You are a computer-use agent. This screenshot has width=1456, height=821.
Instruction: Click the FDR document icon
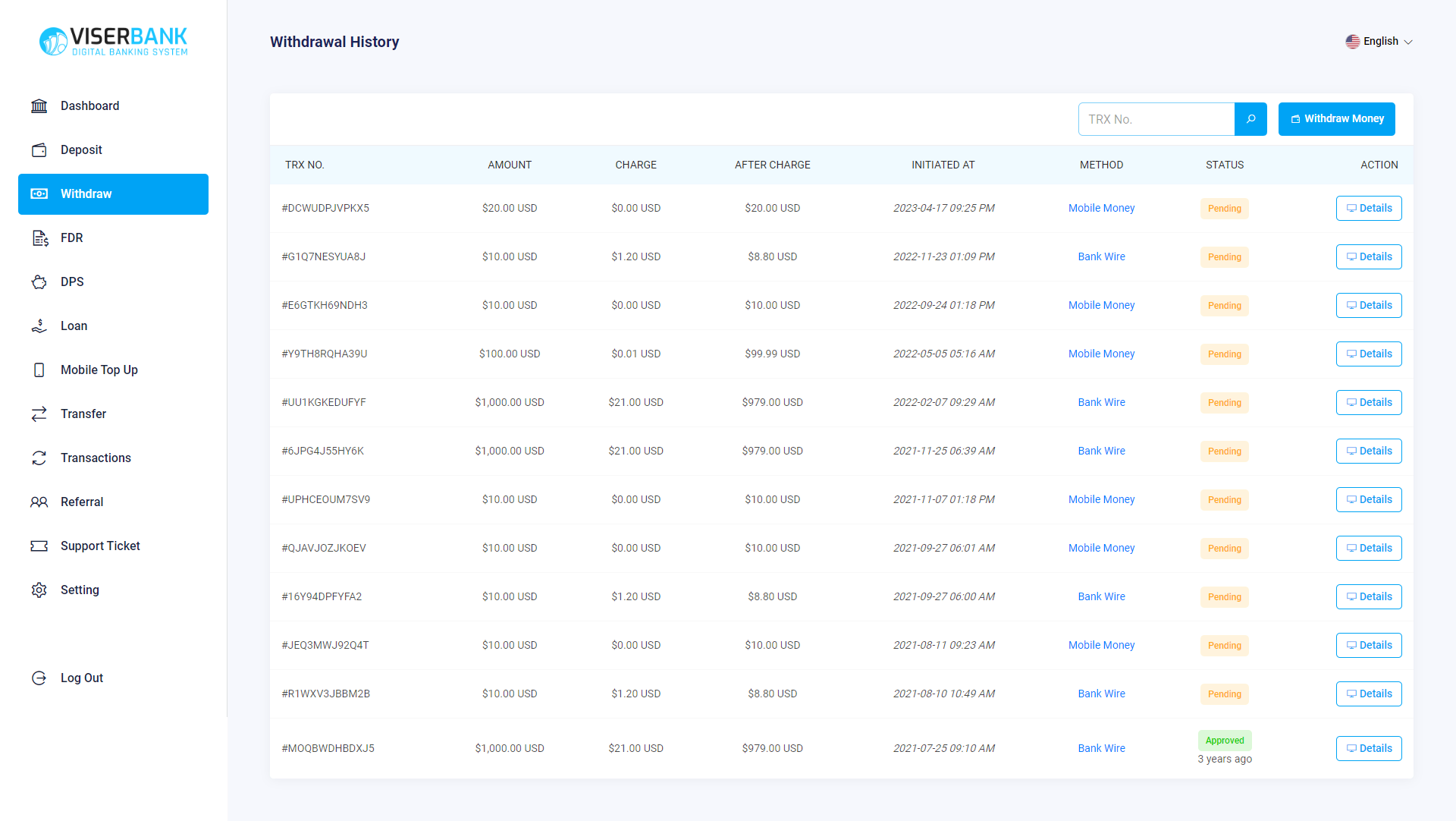click(39, 238)
